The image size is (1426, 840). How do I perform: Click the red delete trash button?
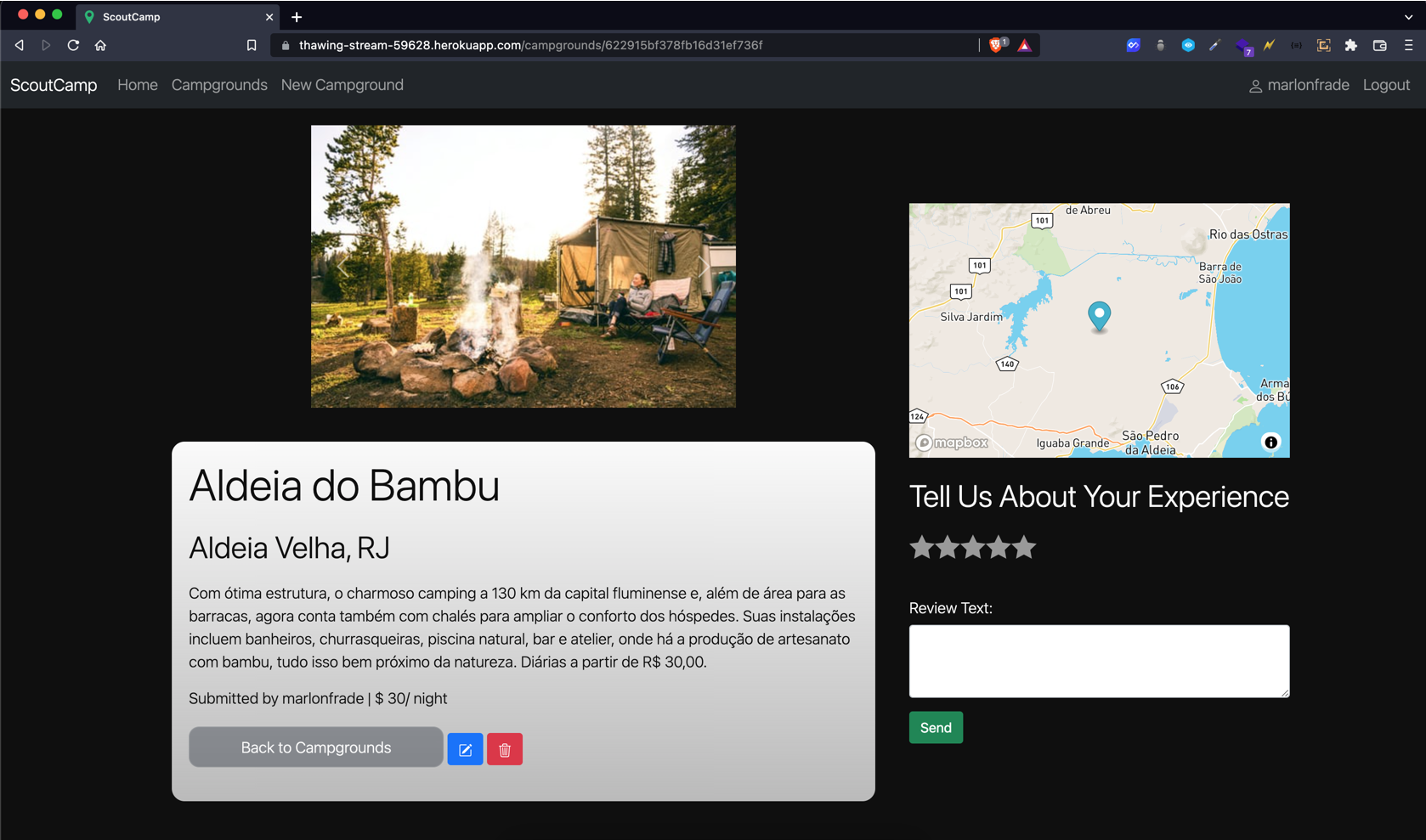(505, 749)
